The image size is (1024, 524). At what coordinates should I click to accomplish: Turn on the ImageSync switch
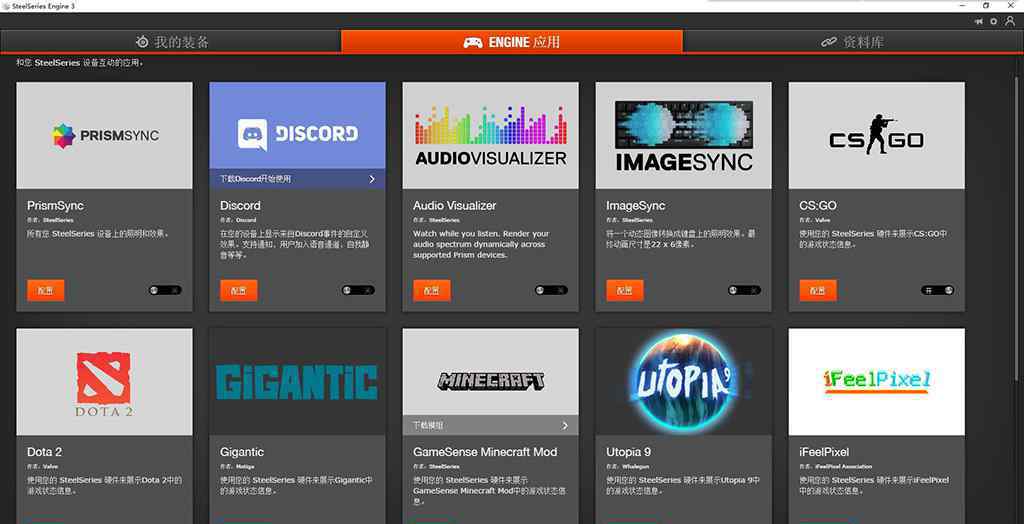pyautogui.click(x=744, y=290)
